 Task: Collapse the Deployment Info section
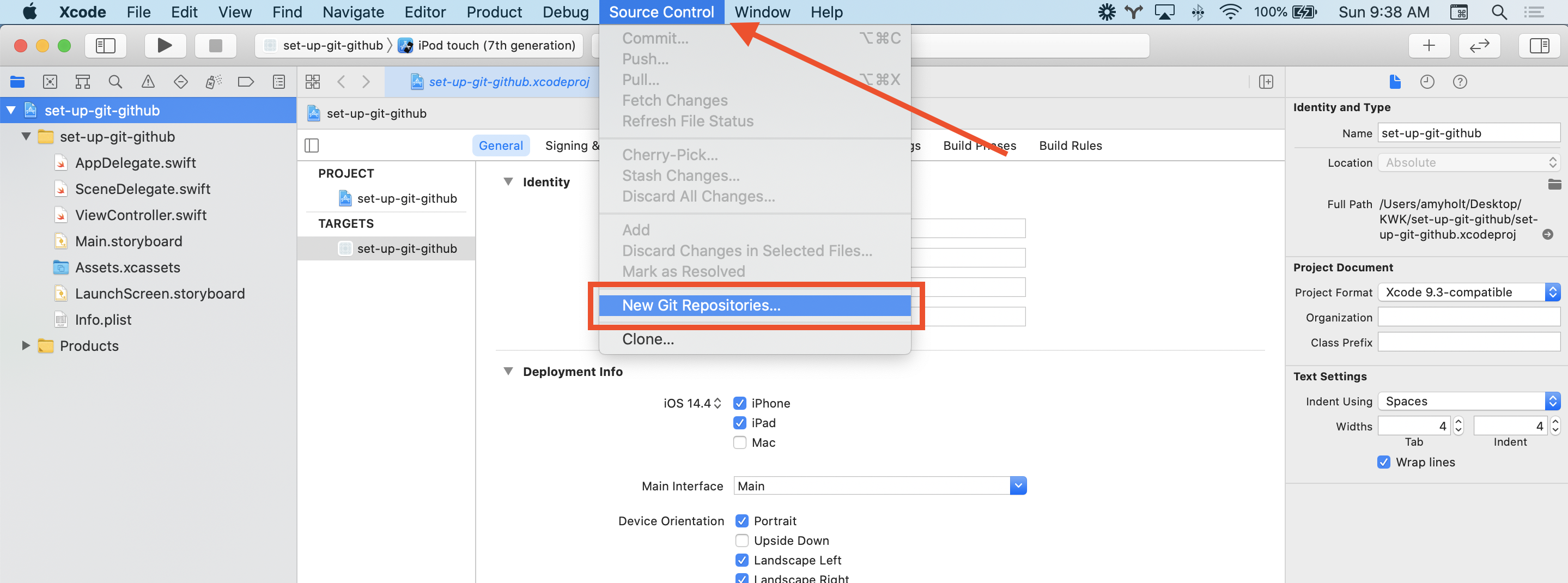508,371
